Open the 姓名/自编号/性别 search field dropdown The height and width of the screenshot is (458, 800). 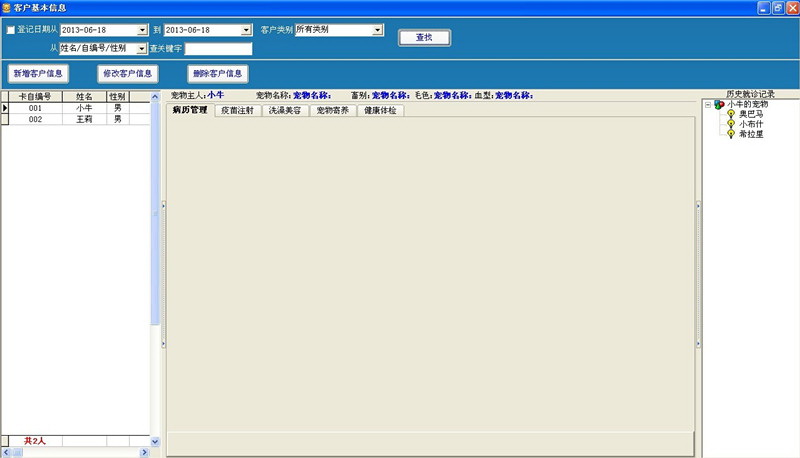(142, 48)
